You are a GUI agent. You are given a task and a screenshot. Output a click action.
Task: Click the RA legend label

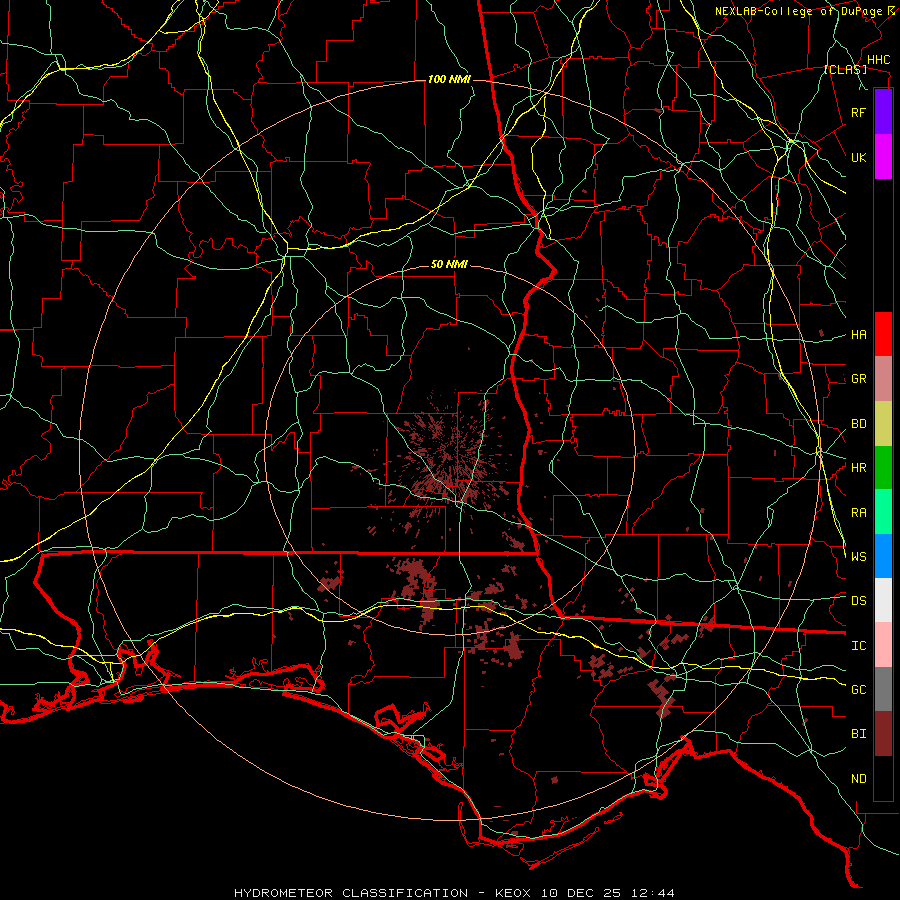tap(858, 513)
